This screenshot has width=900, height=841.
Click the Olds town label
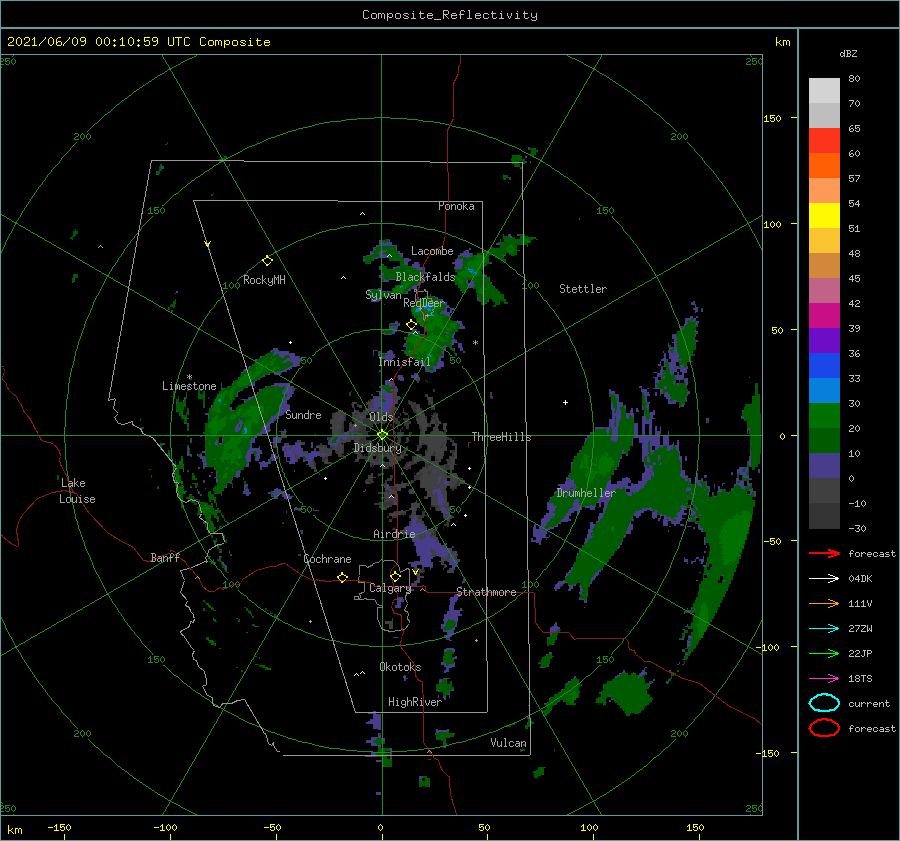click(x=381, y=417)
